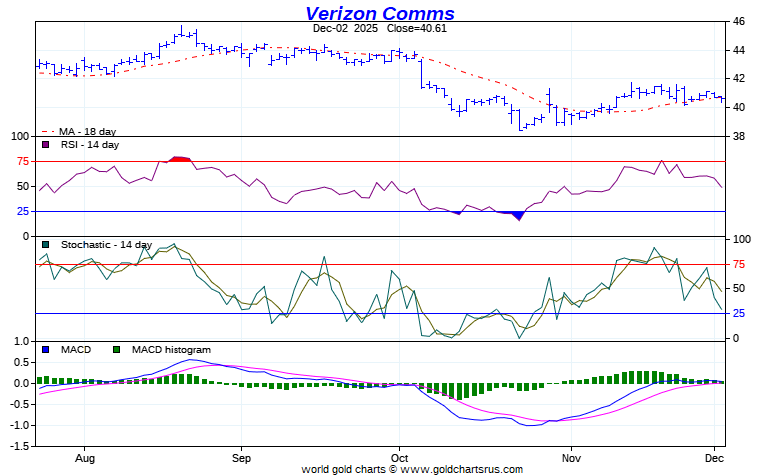Click the blue "25" Stochastic axis label
This screenshot has height=475, width=760.
pyautogui.click(x=739, y=314)
